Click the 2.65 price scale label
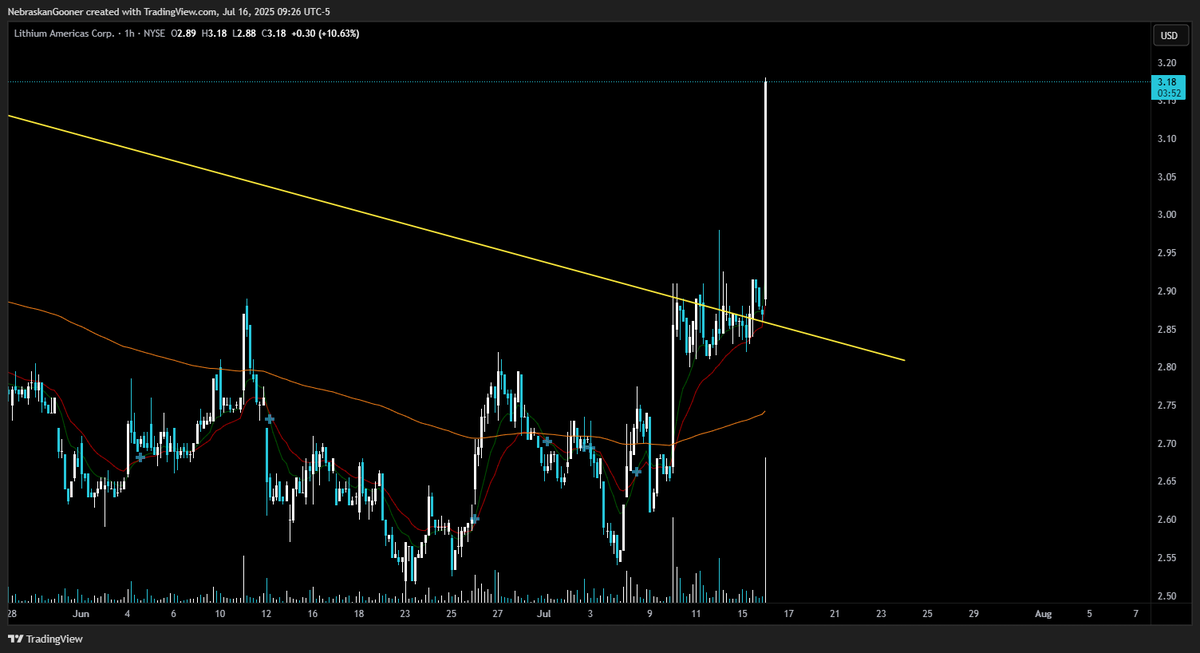Image resolution: width=1200 pixels, height=653 pixels. pyautogui.click(x=1166, y=481)
